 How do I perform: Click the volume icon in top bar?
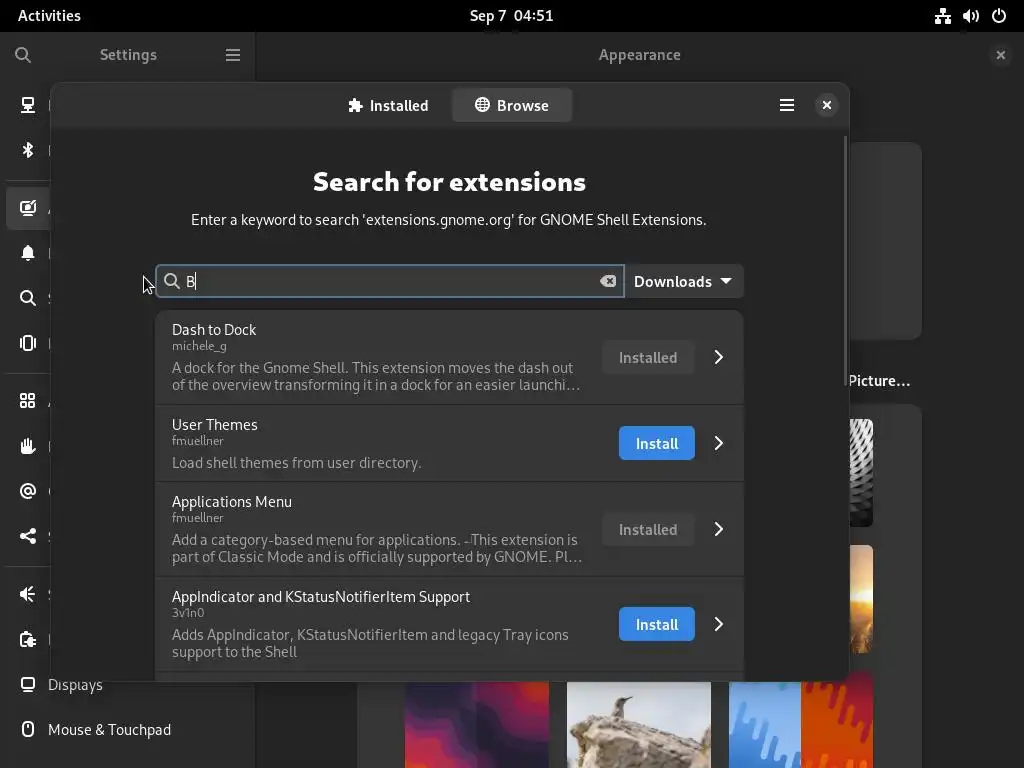click(970, 16)
